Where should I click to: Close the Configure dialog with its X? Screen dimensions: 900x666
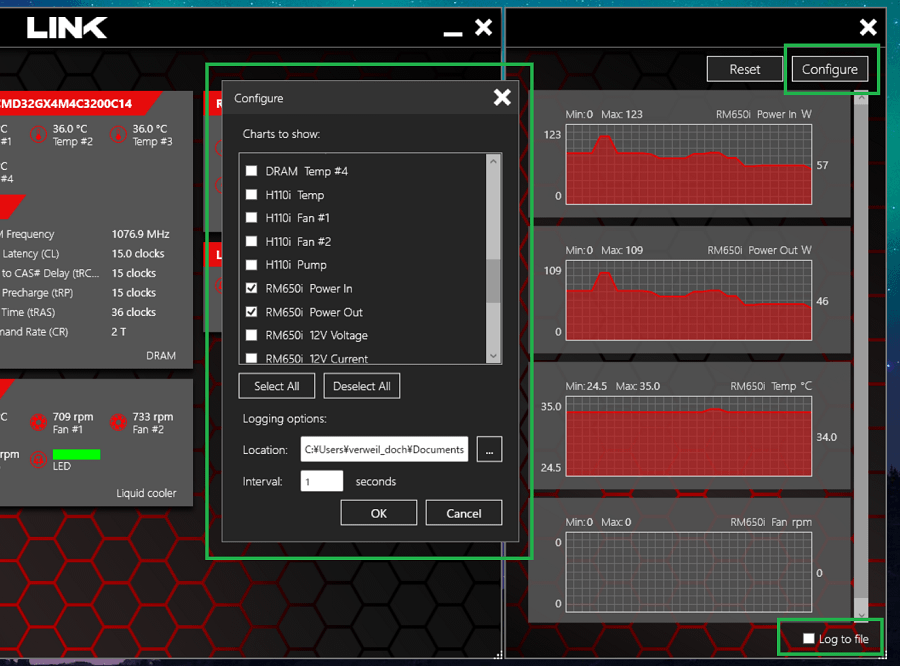pyautogui.click(x=502, y=98)
